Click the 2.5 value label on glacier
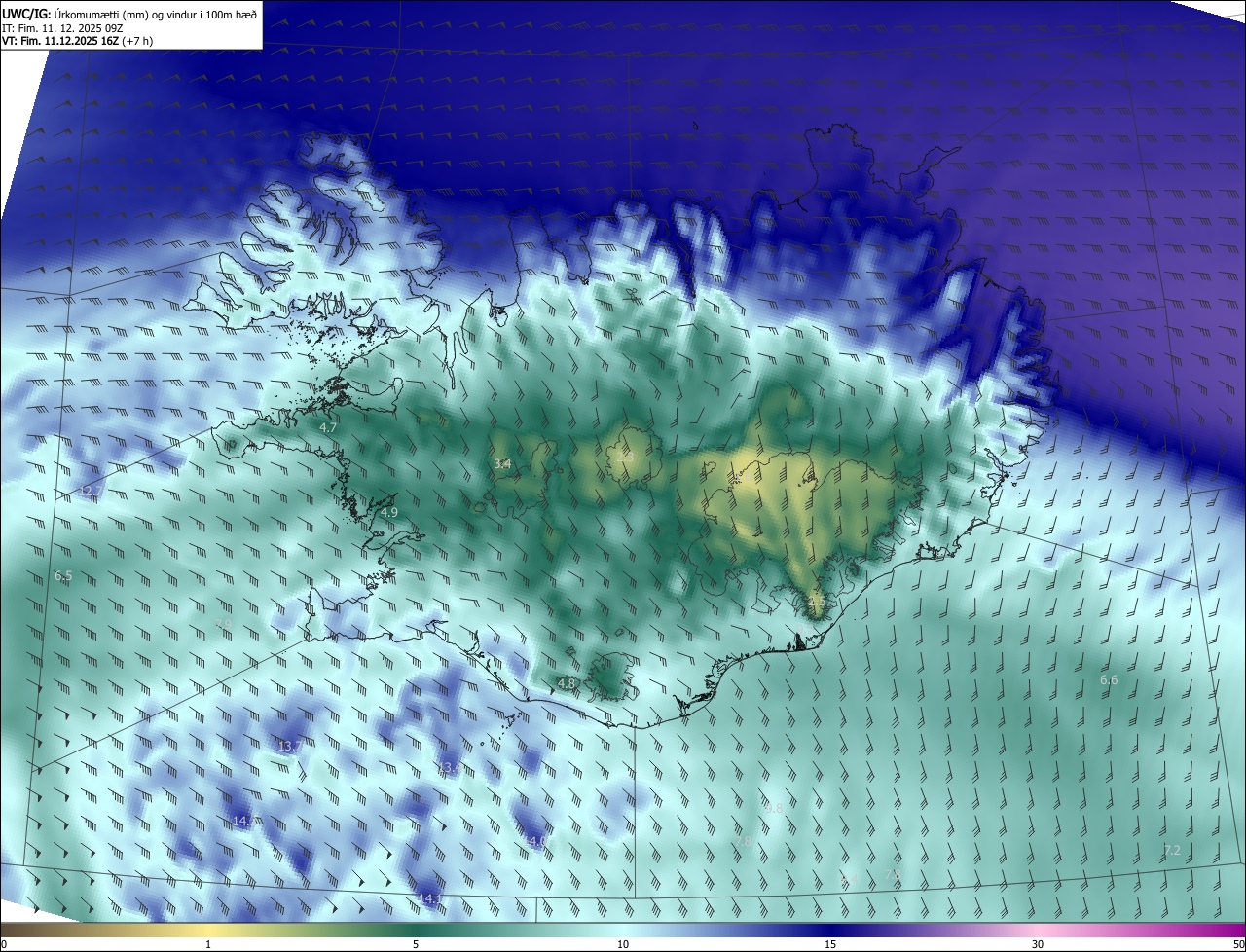1246x952 pixels. 816,602
